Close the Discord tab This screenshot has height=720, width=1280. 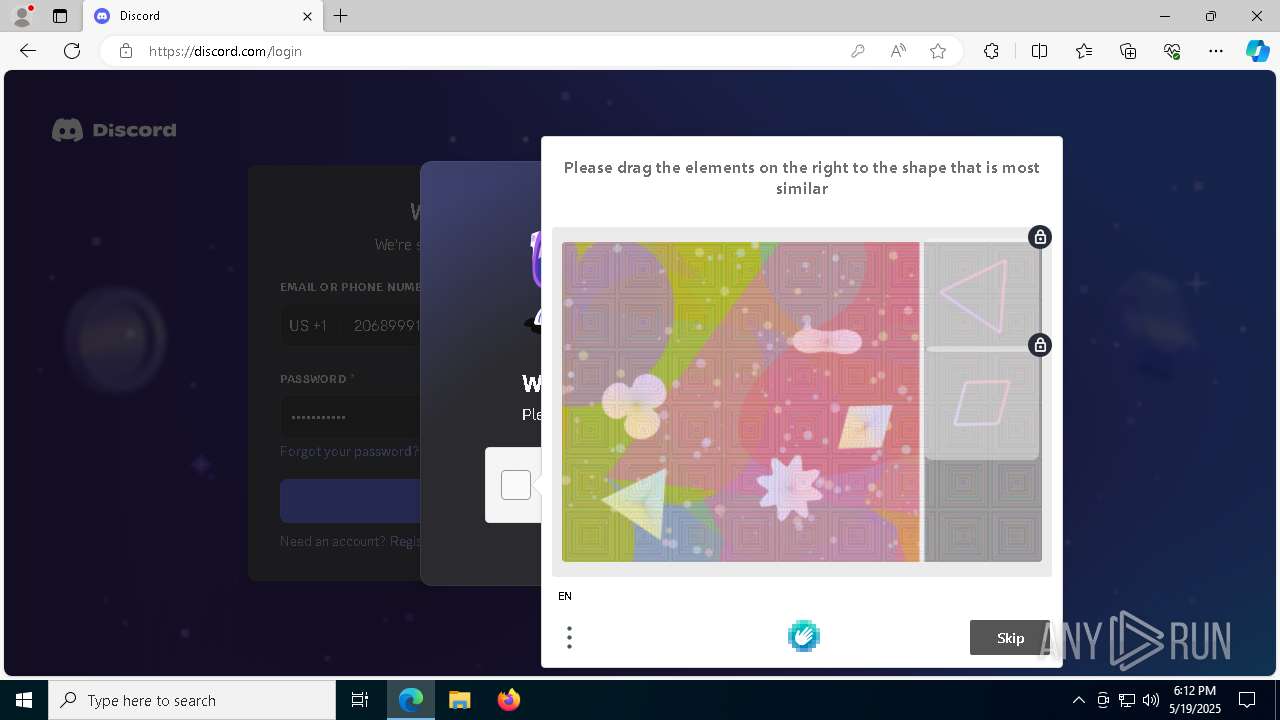[307, 16]
